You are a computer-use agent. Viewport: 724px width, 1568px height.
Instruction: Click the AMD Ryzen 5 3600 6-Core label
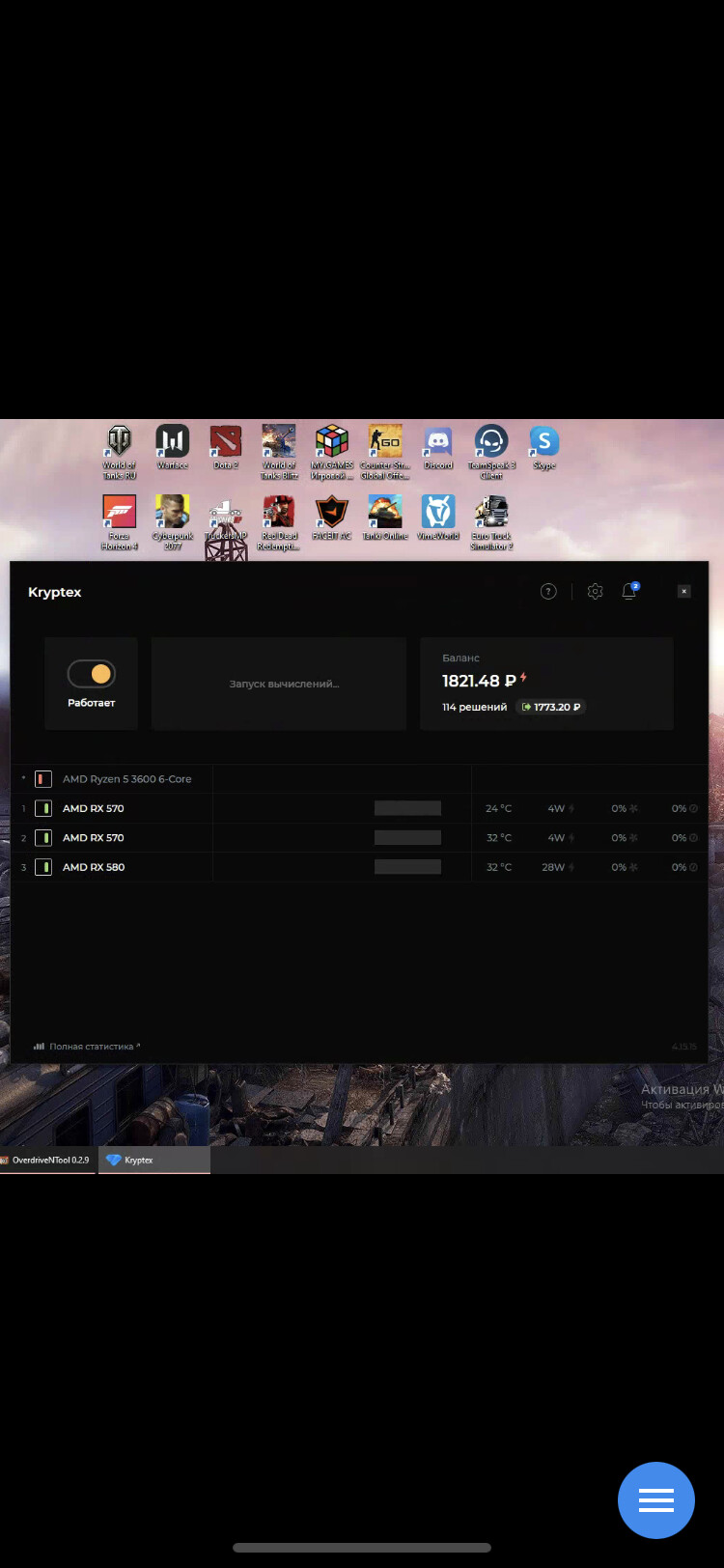tap(127, 778)
